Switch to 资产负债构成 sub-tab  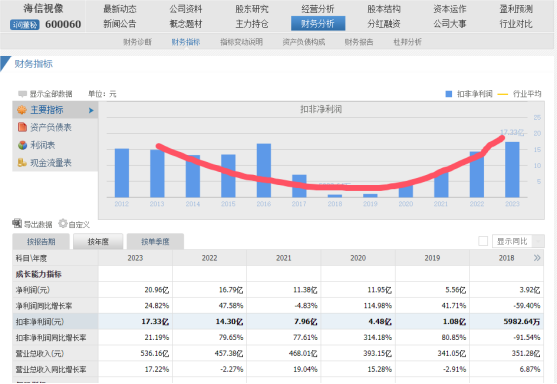(304, 42)
